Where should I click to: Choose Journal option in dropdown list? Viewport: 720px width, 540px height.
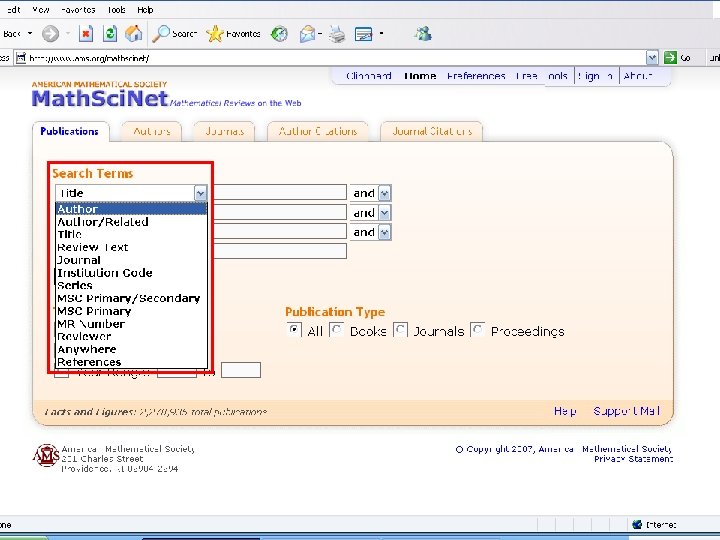click(x=131, y=260)
